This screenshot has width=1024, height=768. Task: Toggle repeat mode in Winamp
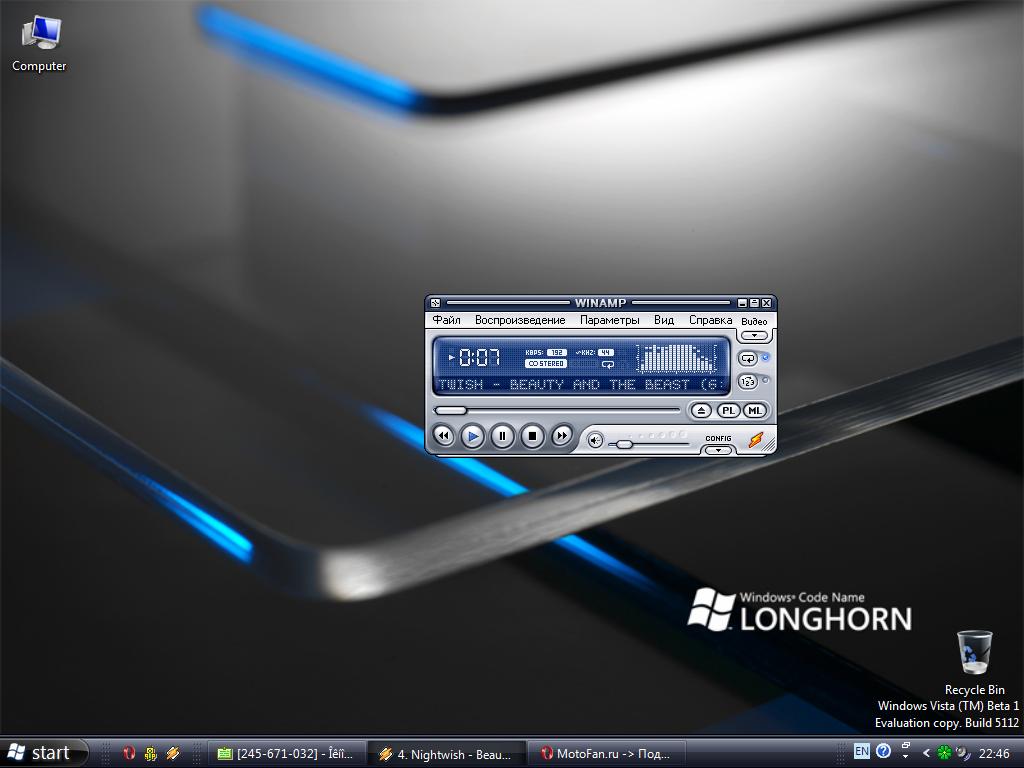[x=748, y=359]
